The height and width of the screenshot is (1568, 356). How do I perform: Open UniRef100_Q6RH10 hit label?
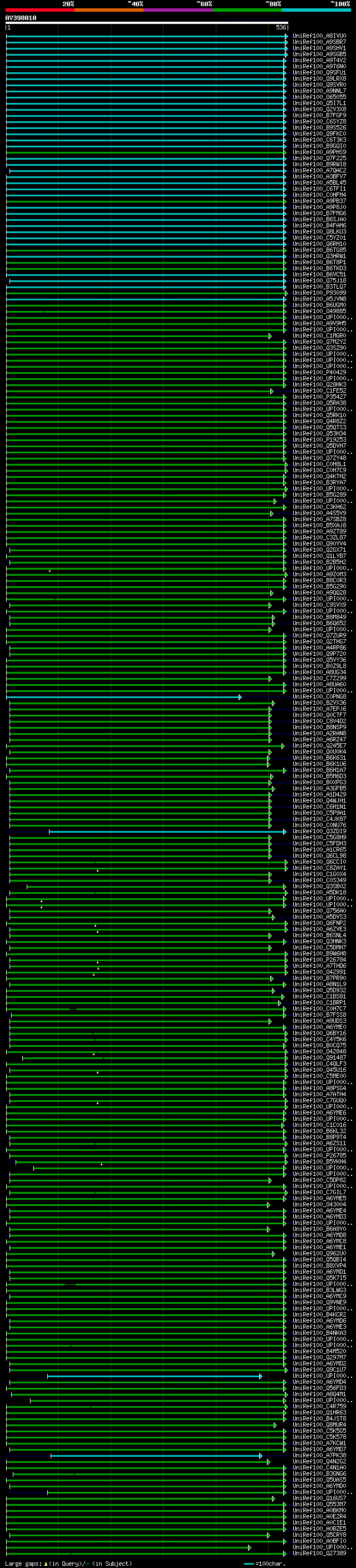pyautogui.click(x=319, y=244)
